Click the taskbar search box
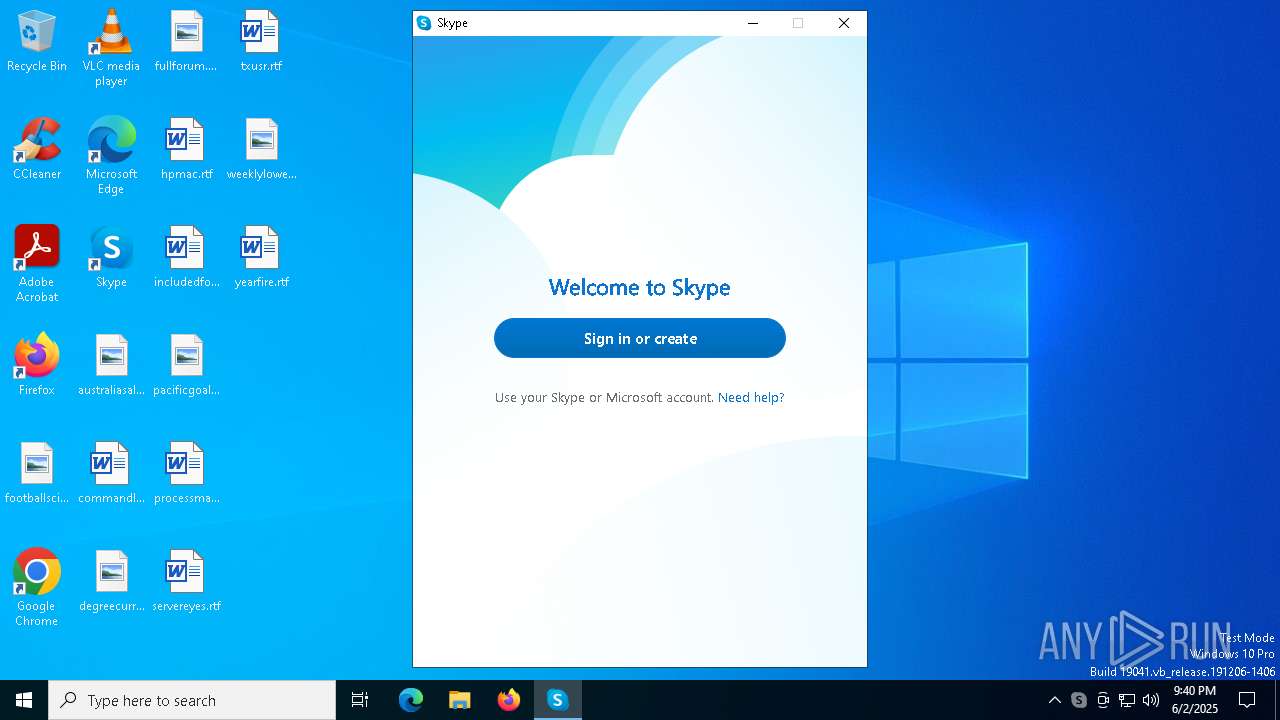Image resolution: width=1280 pixels, height=720 pixels. (192, 700)
